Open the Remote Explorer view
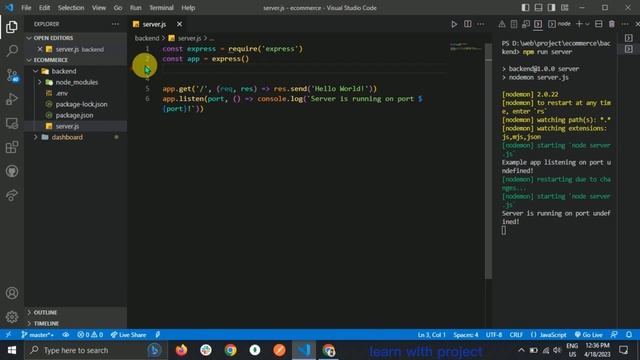This screenshot has width=640, height=360. pyautogui.click(x=12, y=123)
